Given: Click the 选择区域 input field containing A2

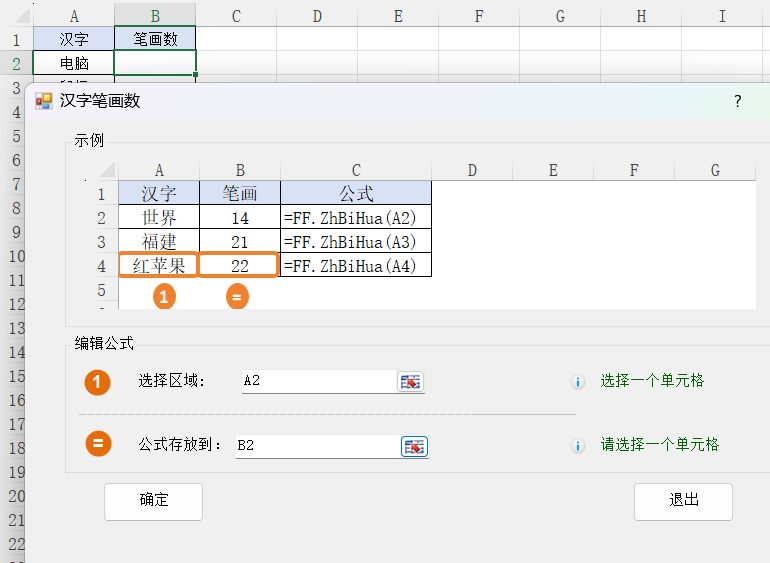Looking at the screenshot, I should [x=318, y=382].
